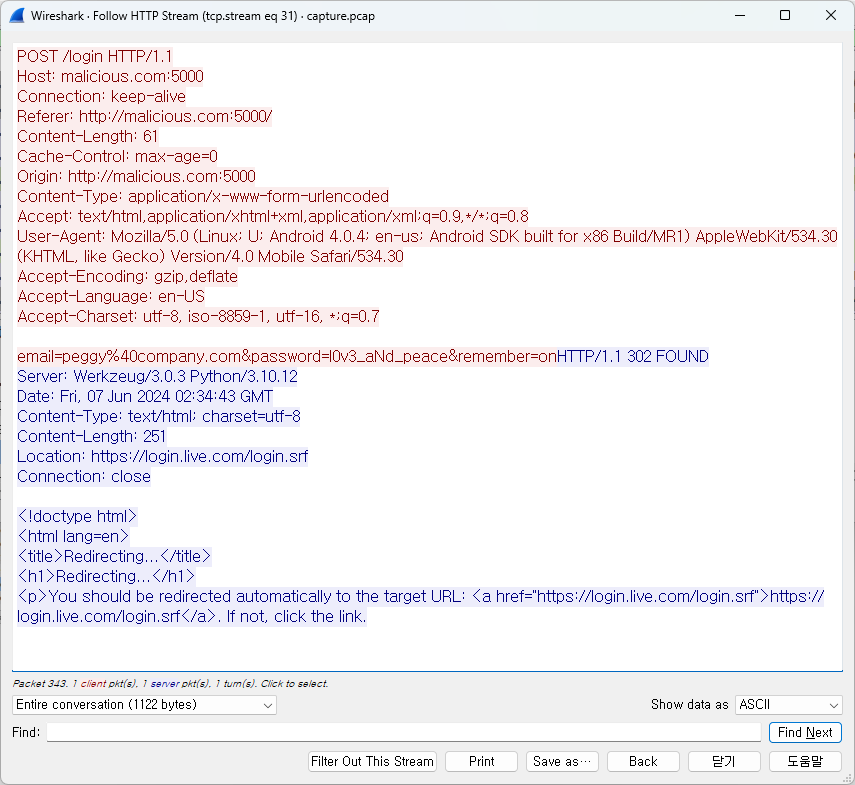Click 'Location: https://login.live.com/login.srf' line
This screenshot has width=855, height=785.
[162, 456]
